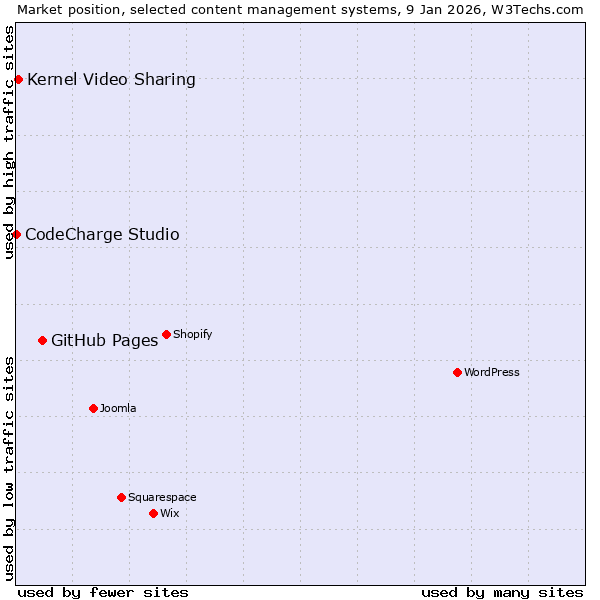Click the Shopify data point marker
Viewport: 600px width, 600px height.
(166, 334)
